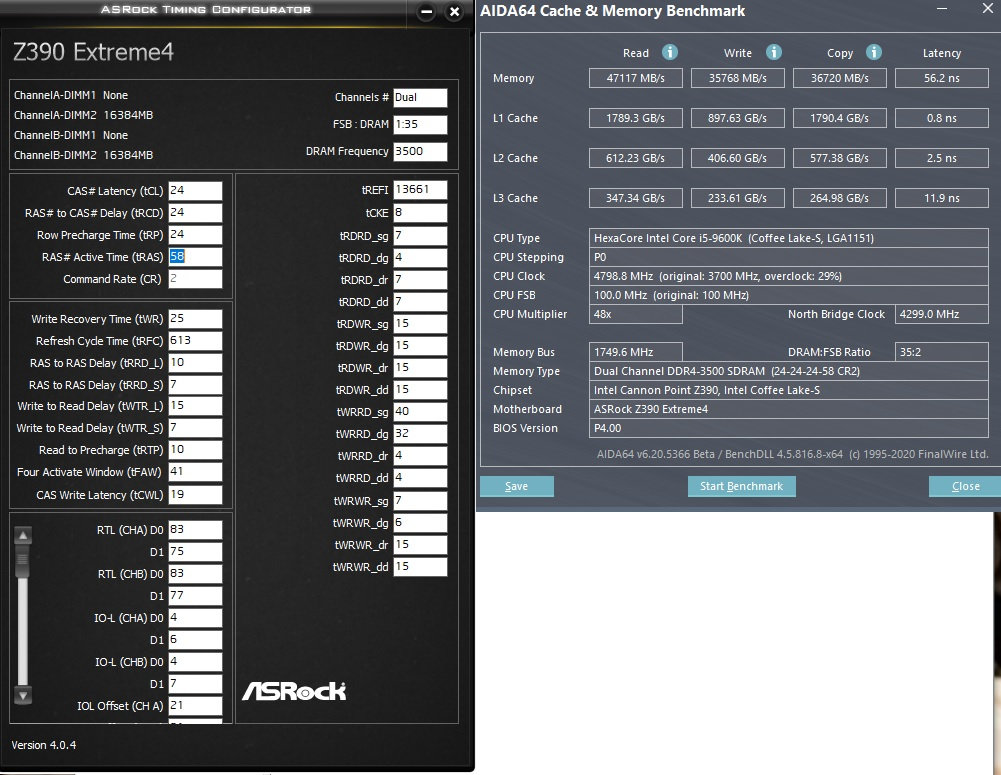Click the scroll down arrow in RTL panel
1001x775 pixels.
pyautogui.click(x=23, y=695)
